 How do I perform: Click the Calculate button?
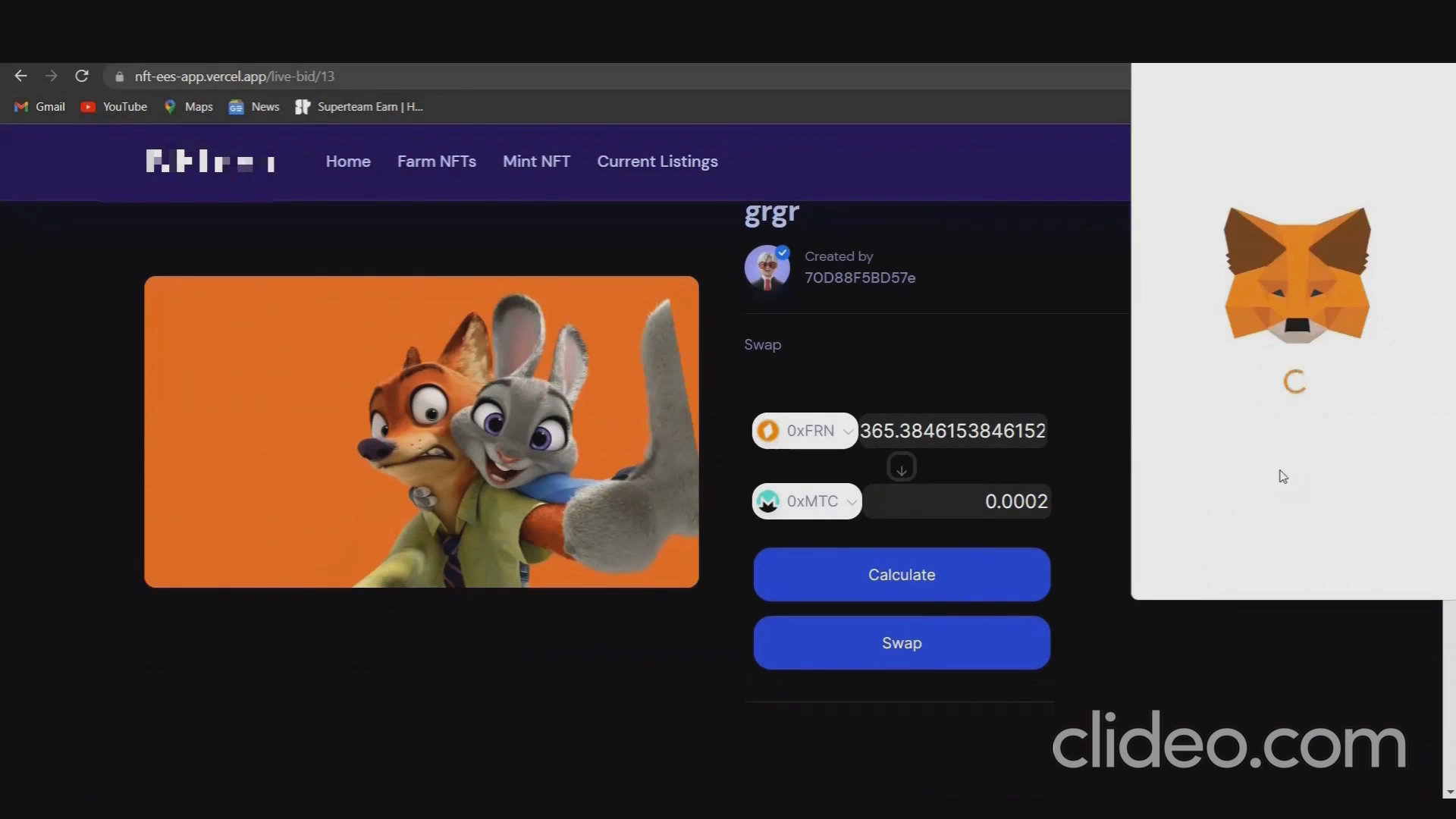(x=902, y=575)
